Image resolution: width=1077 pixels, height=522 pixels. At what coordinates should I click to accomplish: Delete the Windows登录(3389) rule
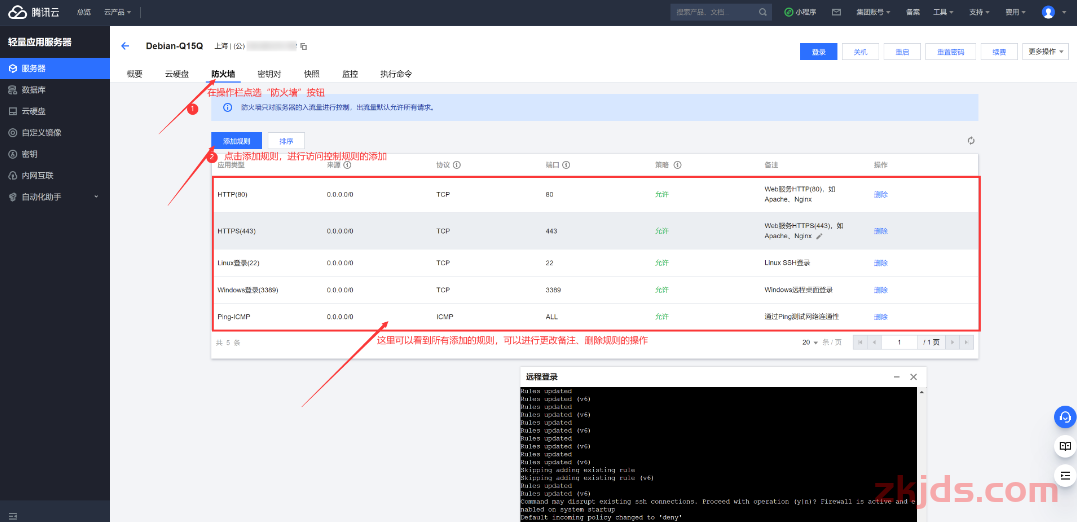tap(881, 290)
